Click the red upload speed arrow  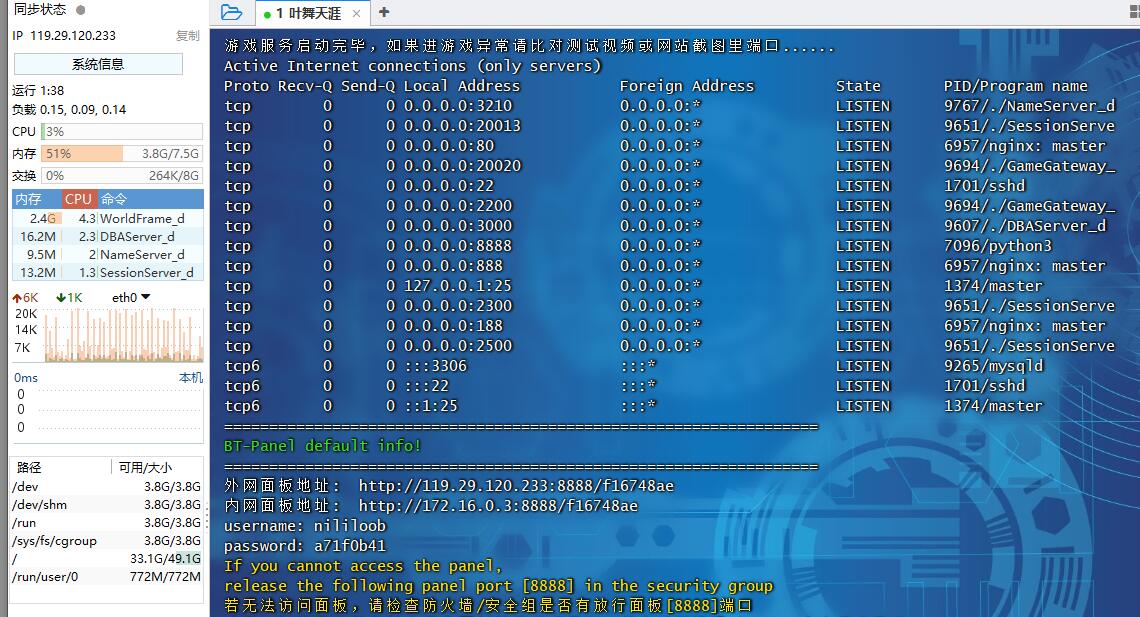click(17, 298)
